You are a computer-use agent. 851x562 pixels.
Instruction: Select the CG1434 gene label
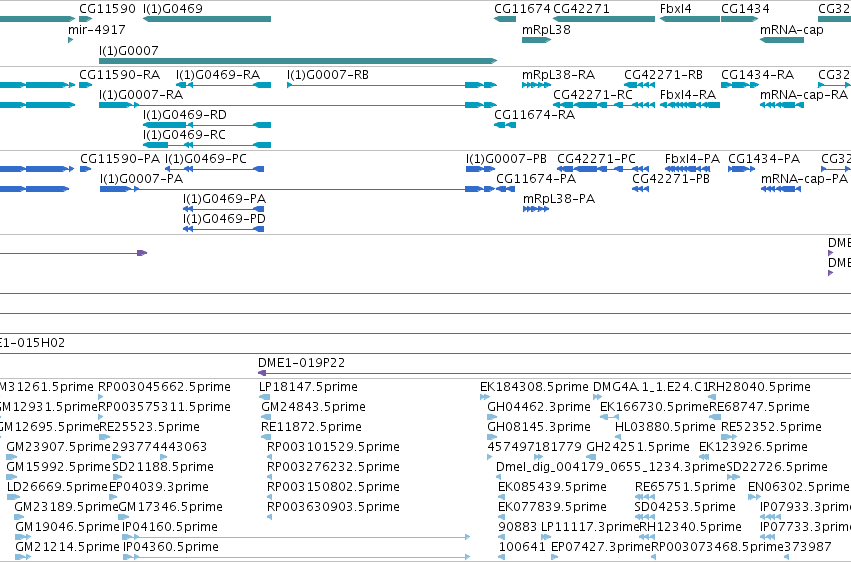point(745,9)
